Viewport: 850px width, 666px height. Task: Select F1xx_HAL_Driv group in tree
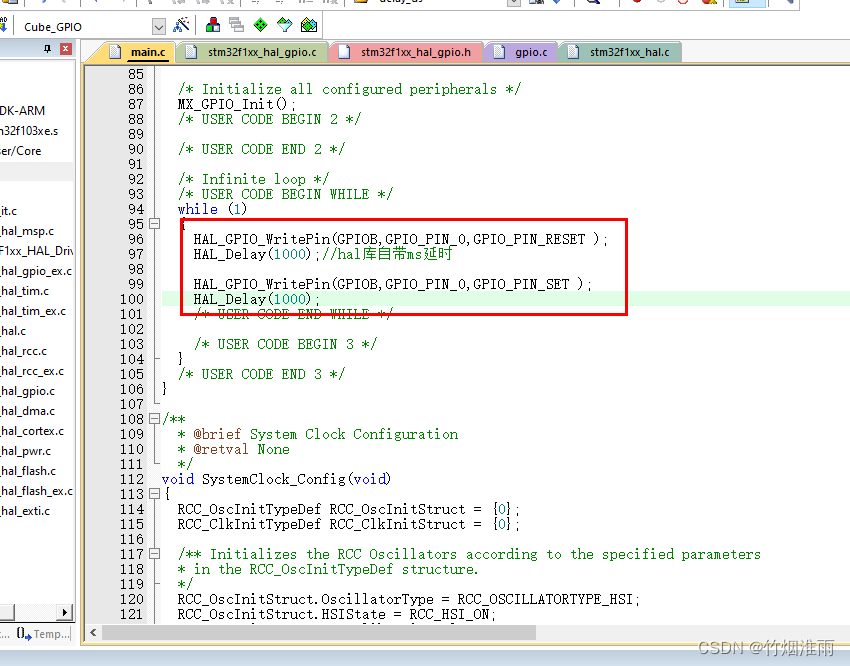point(36,251)
